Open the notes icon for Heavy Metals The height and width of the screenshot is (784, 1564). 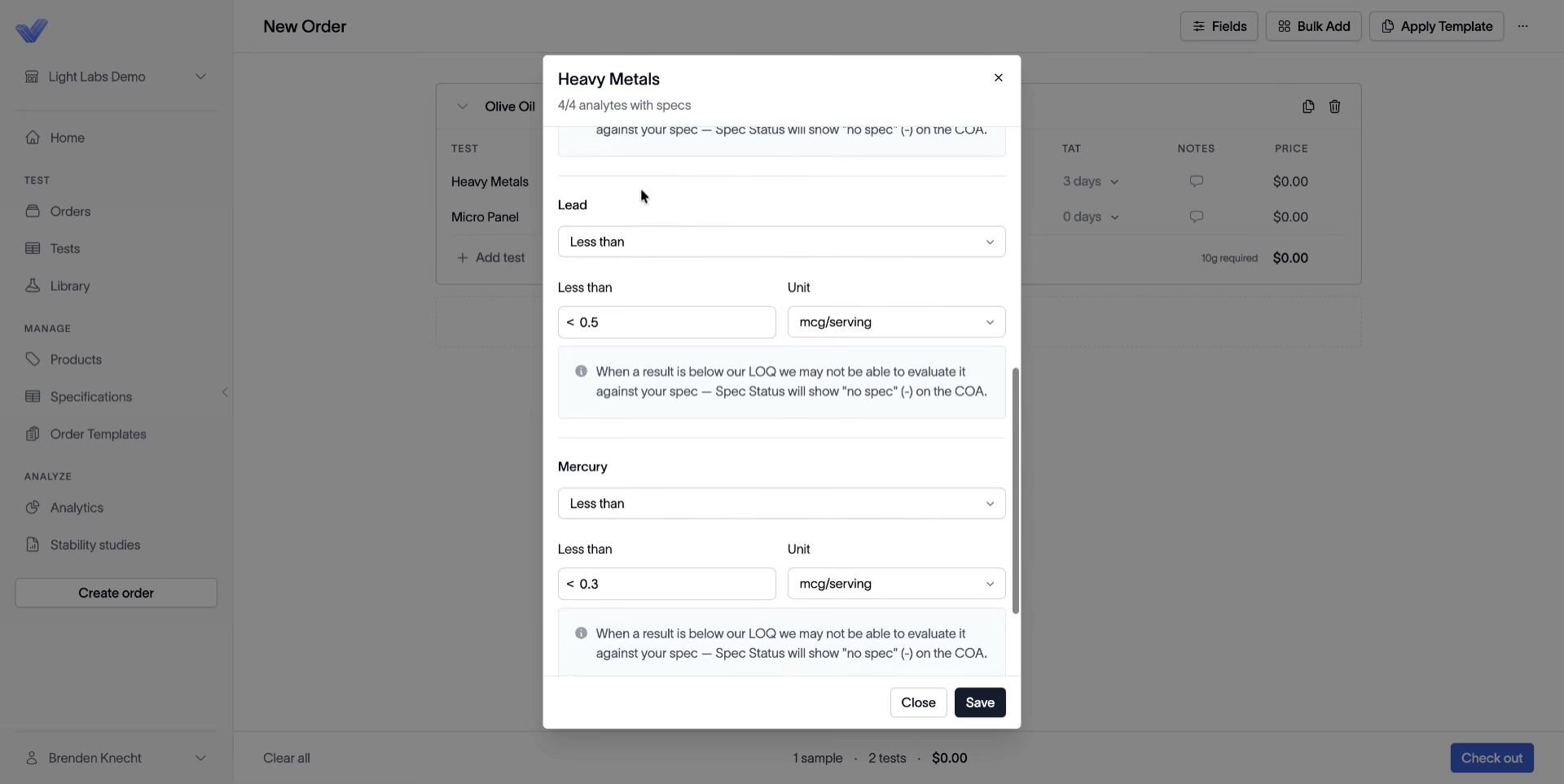(1196, 182)
